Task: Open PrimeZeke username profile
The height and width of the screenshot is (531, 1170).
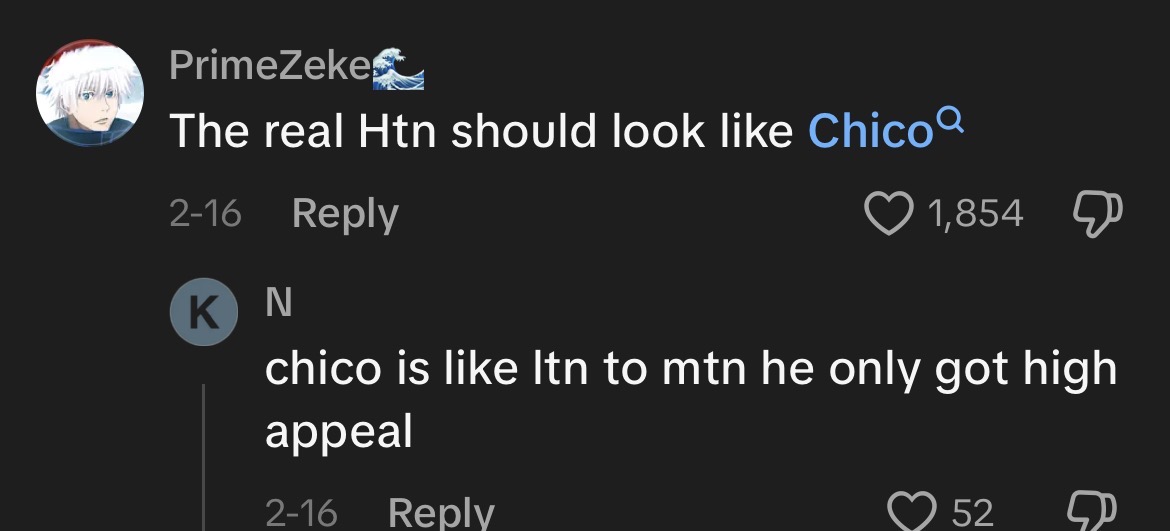Action: tap(269, 66)
